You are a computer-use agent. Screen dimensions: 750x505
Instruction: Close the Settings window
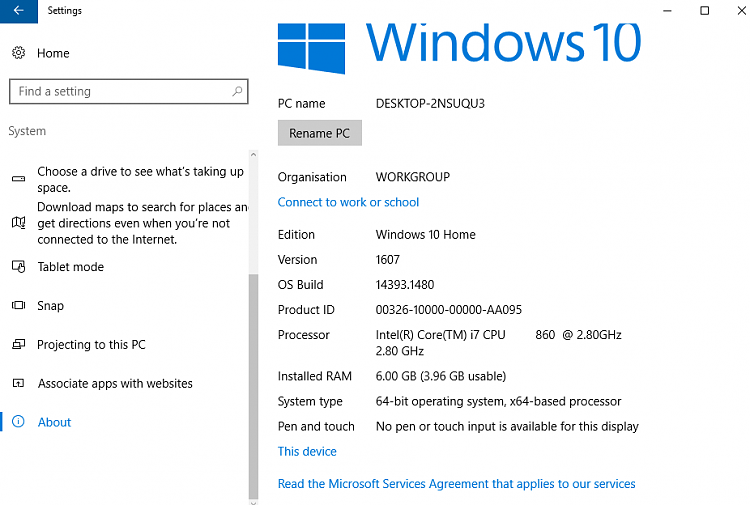point(741,11)
